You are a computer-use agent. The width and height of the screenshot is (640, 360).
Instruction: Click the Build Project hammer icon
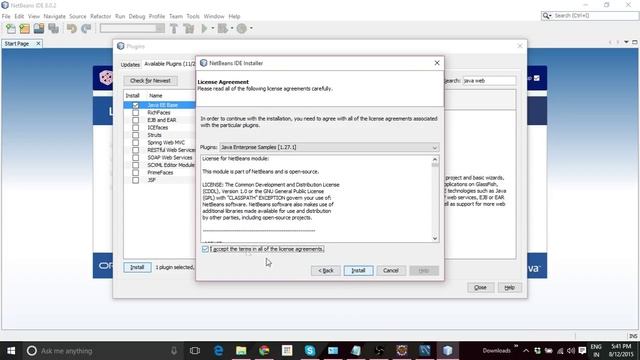pyautogui.click(x=174, y=29)
